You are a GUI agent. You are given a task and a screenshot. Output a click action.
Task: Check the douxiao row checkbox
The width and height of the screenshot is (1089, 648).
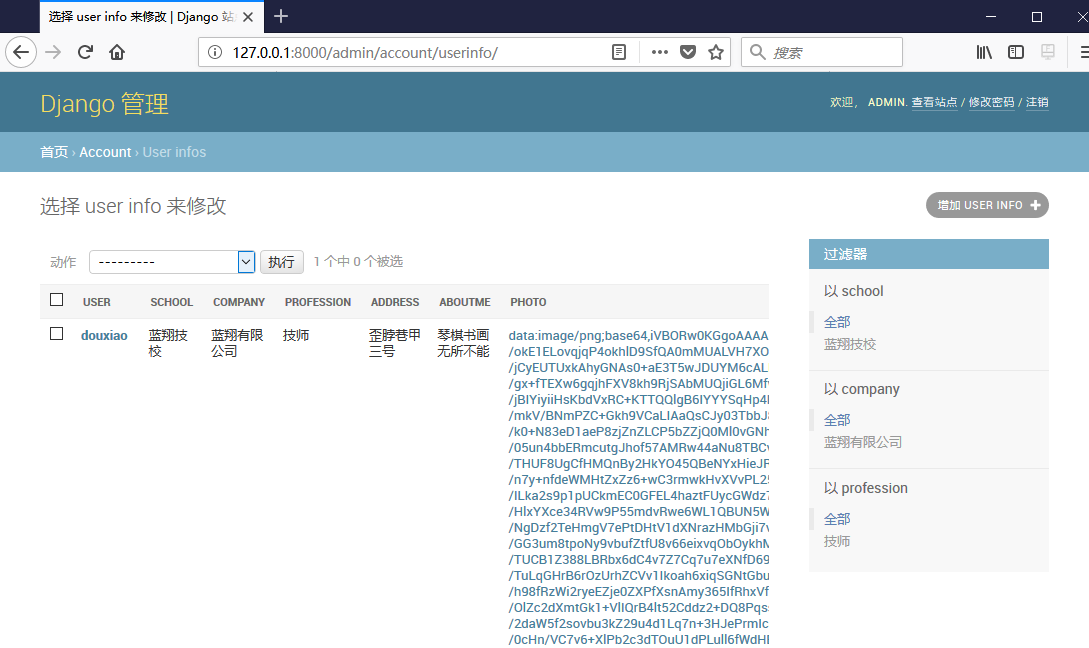click(57, 333)
